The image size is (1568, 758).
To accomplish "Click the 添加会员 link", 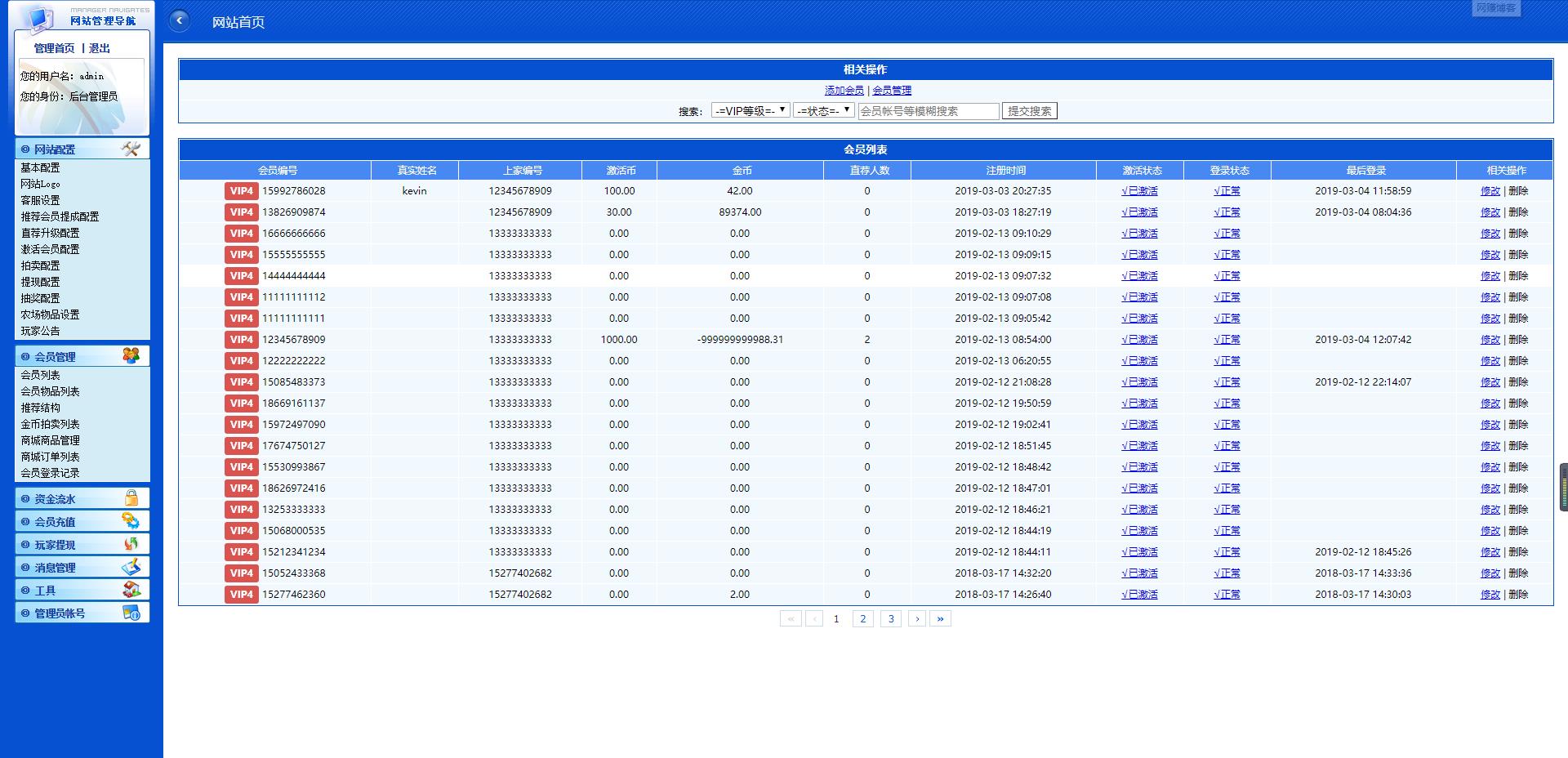I will (x=844, y=91).
